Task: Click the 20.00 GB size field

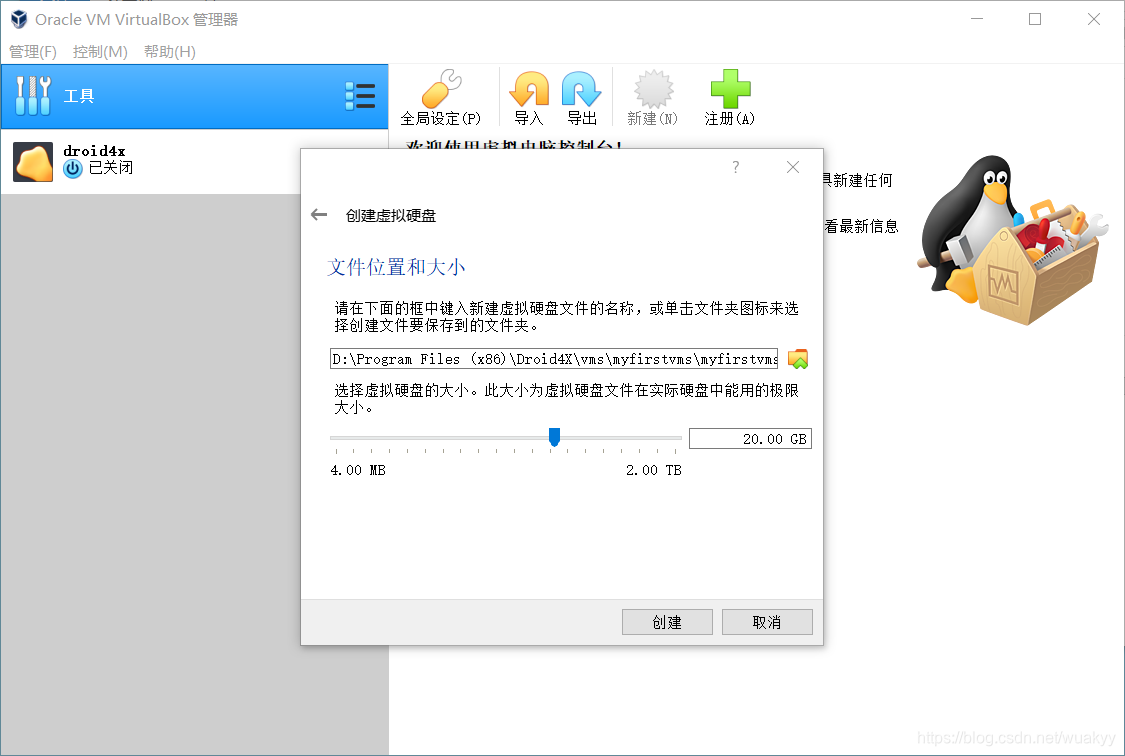Action: pos(750,438)
